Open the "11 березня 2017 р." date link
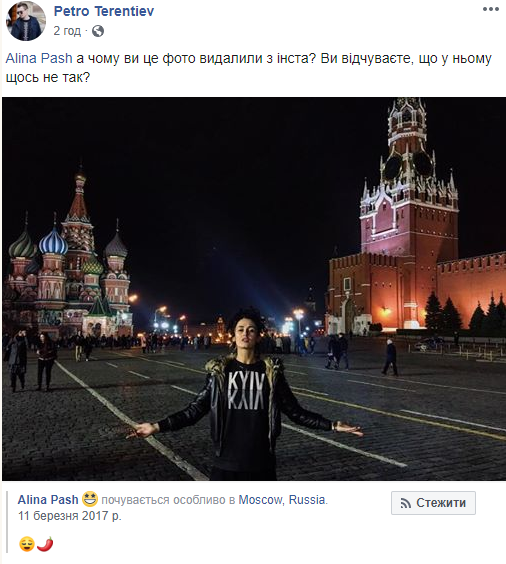The height and width of the screenshot is (564, 506). point(70,516)
